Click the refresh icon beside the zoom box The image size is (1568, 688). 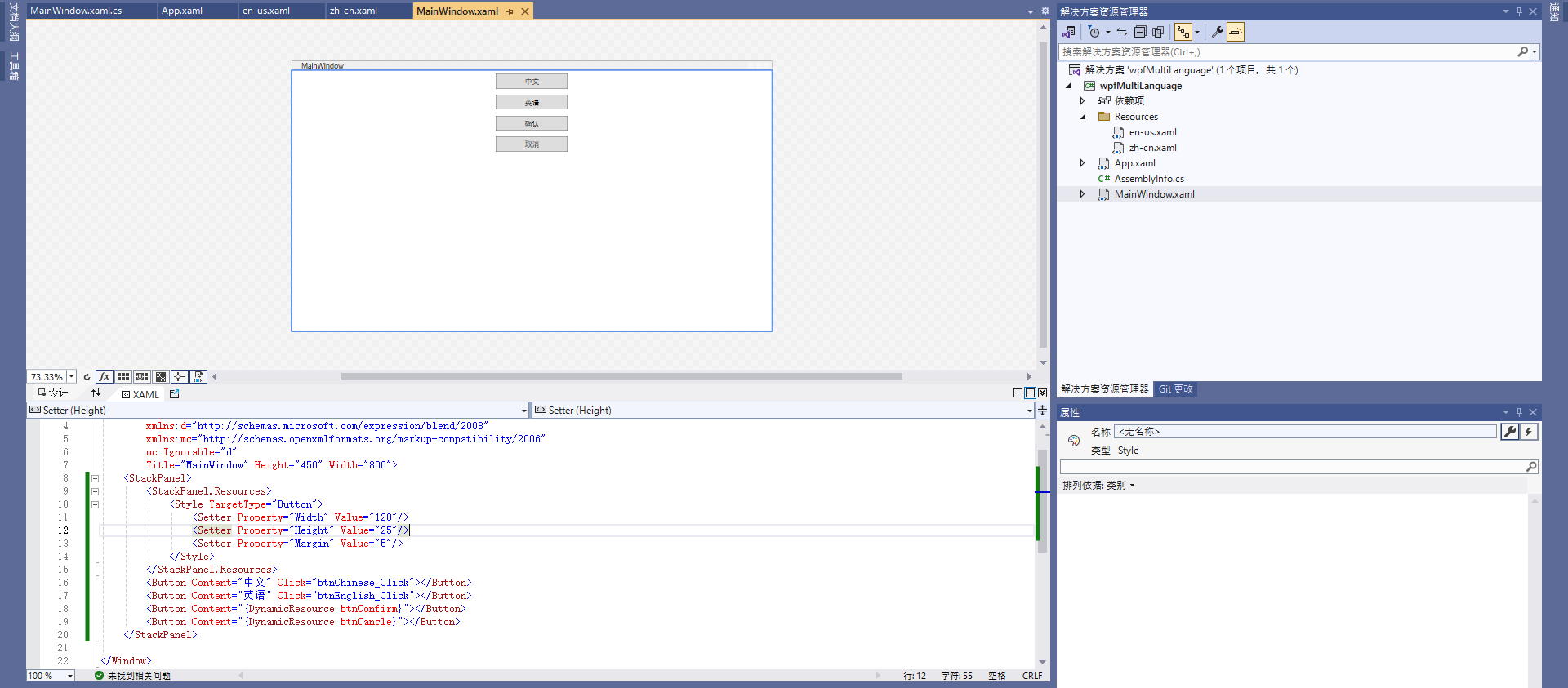(87, 377)
